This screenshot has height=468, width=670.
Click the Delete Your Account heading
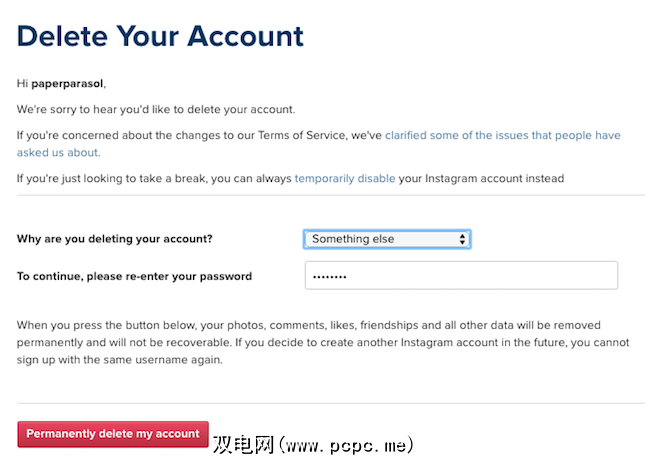coord(160,36)
